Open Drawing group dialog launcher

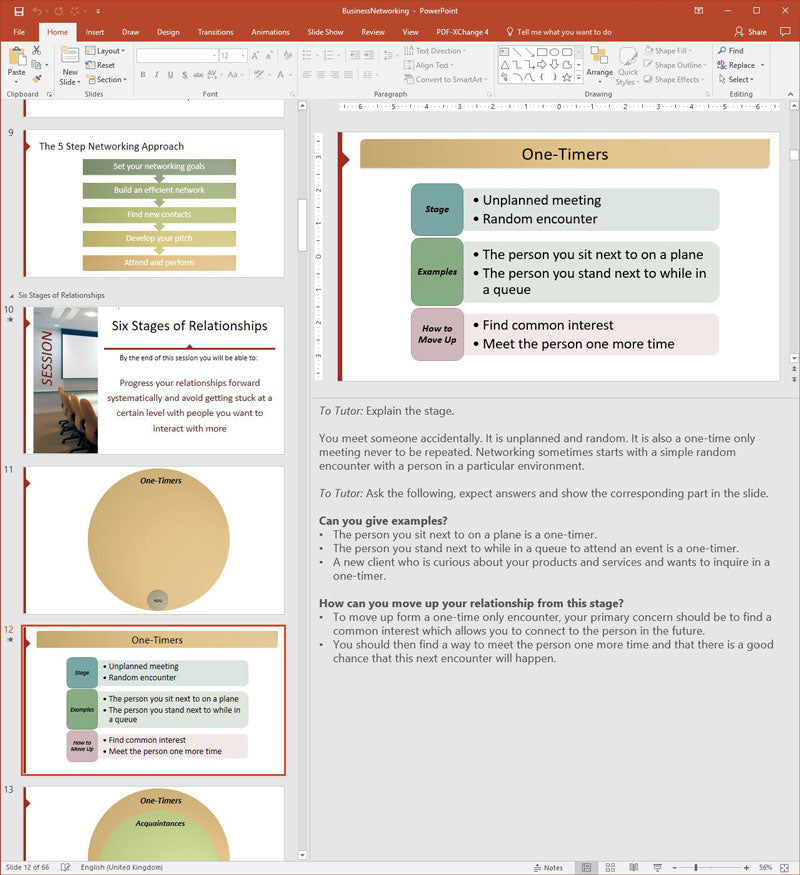pyautogui.click(x=707, y=95)
